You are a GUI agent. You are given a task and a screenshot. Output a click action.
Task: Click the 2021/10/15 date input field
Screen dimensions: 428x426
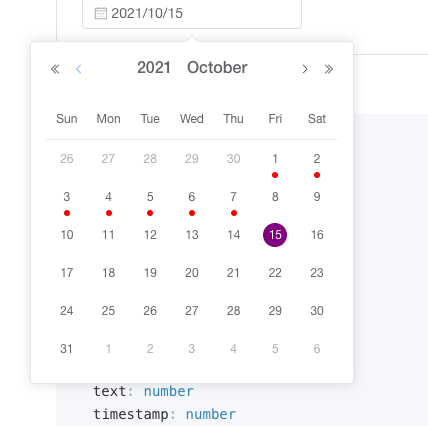click(192, 14)
